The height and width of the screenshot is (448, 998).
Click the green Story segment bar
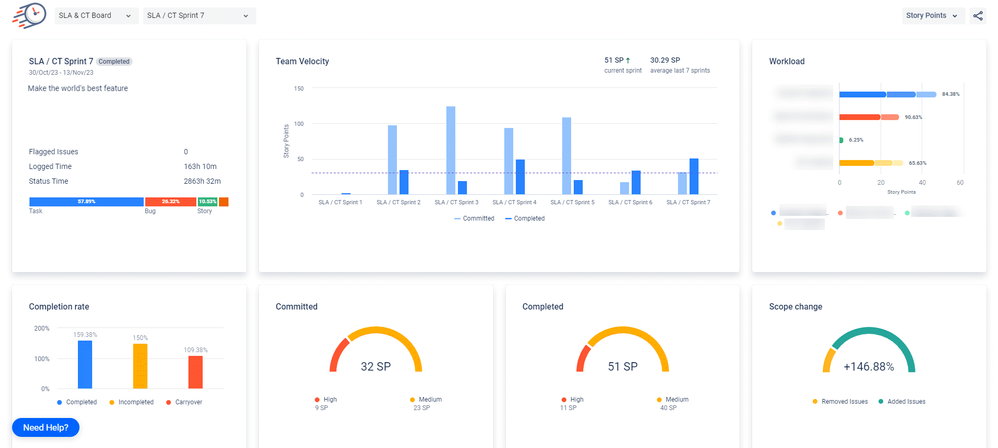pyautogui.click(x=207, y=202)
